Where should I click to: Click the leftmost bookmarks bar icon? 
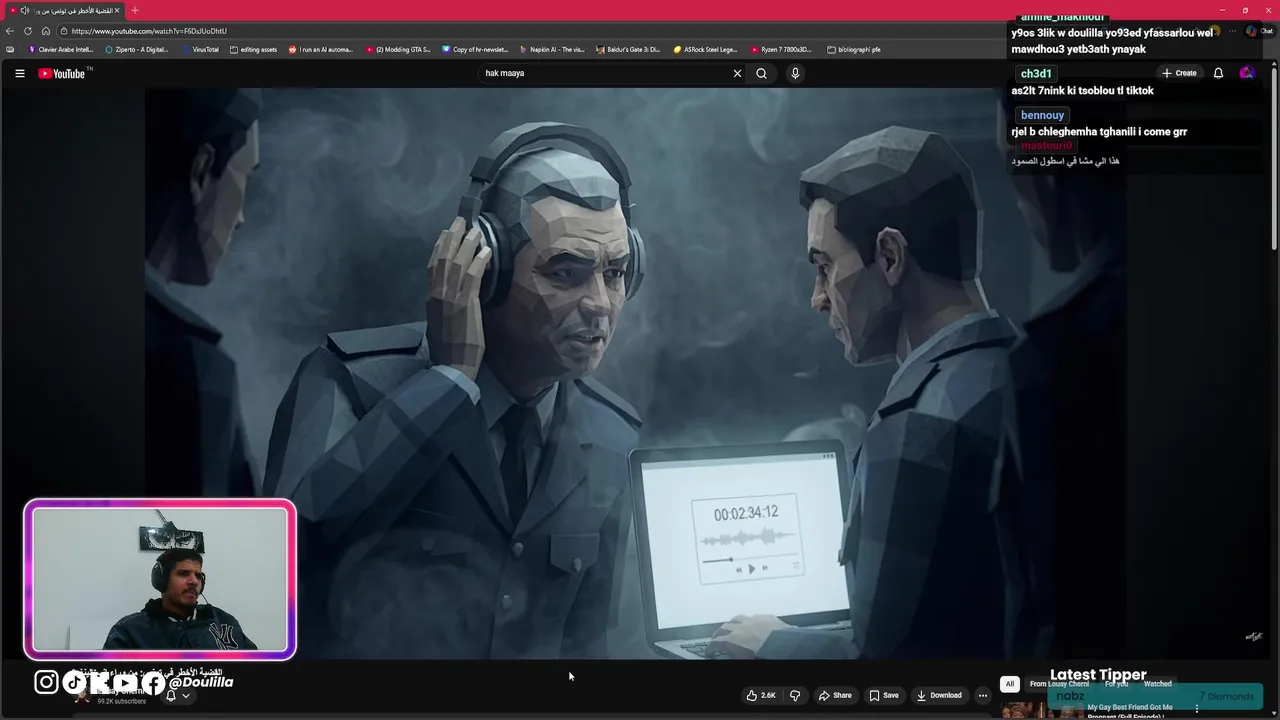click(10, 49)
